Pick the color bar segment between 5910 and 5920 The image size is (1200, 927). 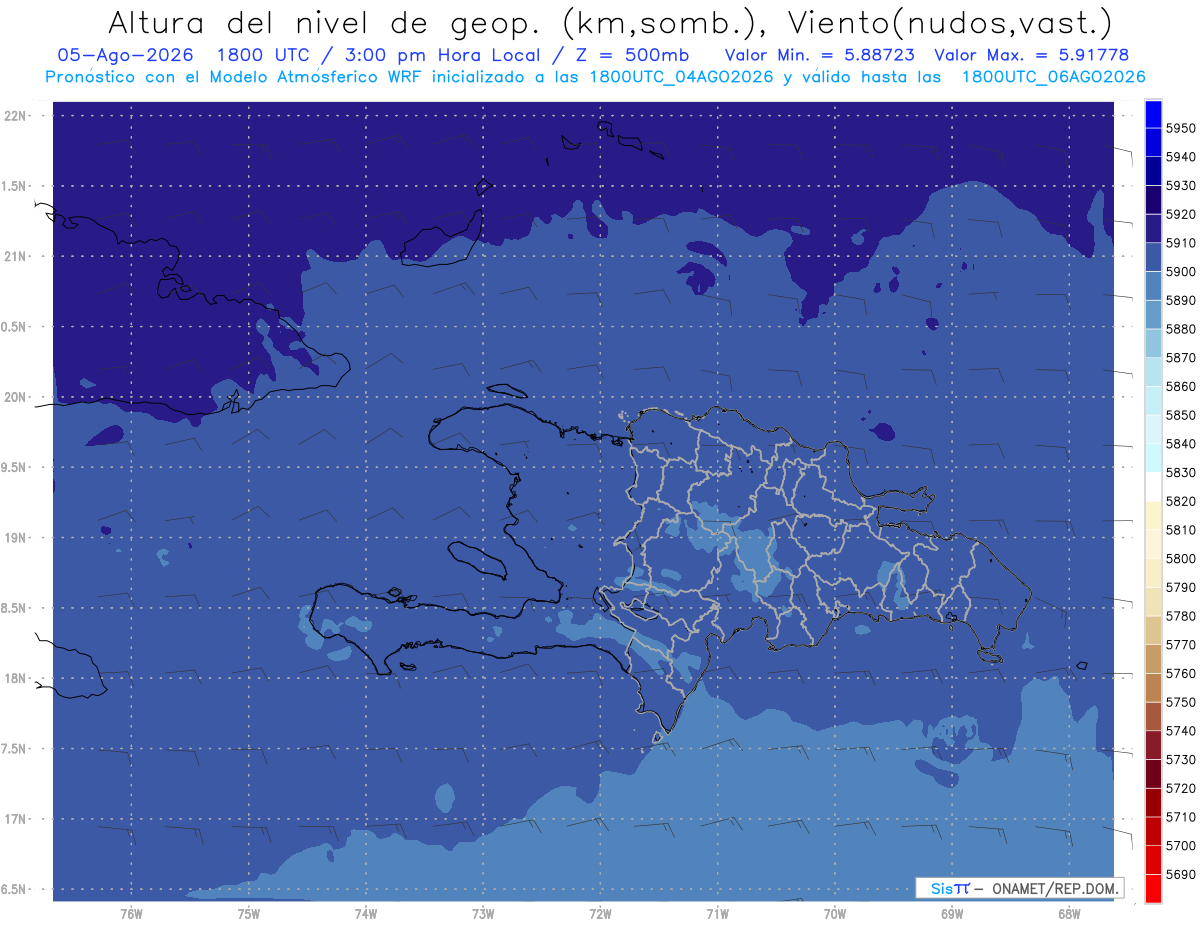click(x=1153, y=229)
